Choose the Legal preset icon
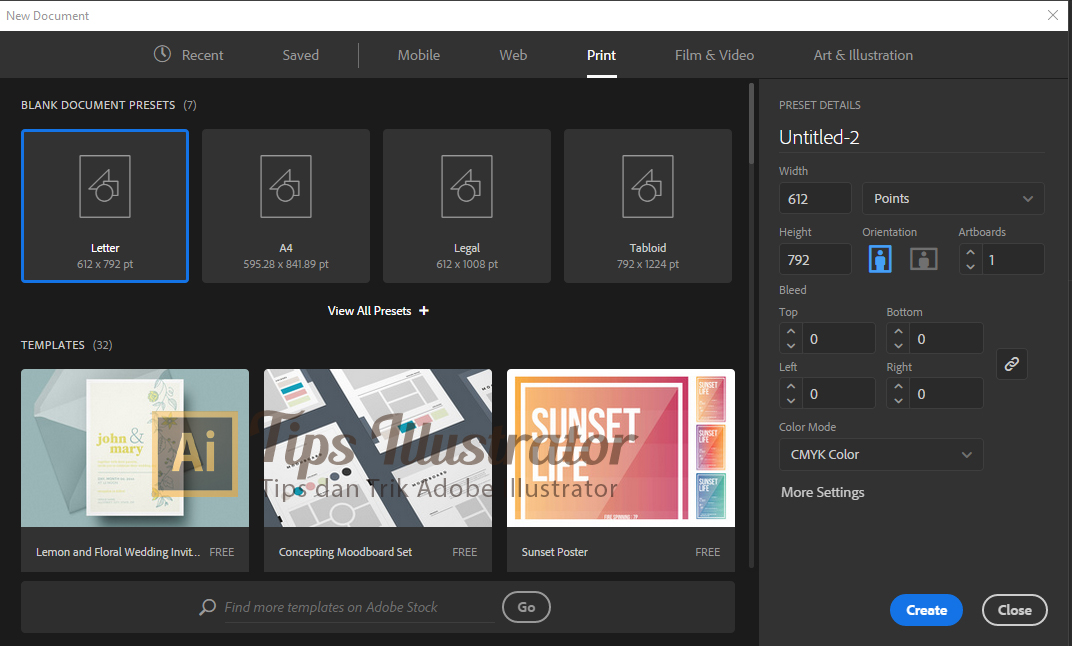1072x646 pixels. 466,186
